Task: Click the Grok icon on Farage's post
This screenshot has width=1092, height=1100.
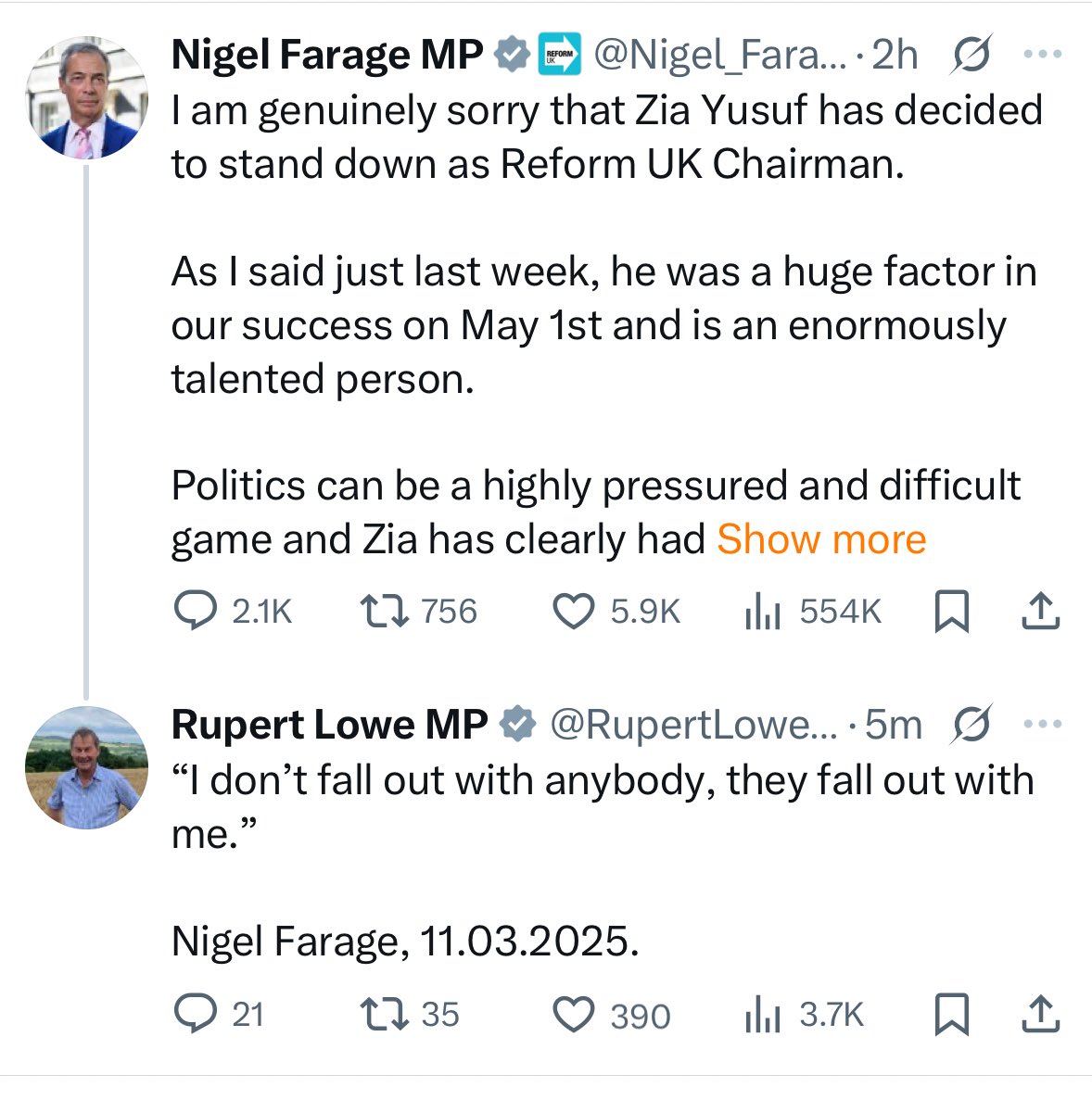Action: pos(971,56)
